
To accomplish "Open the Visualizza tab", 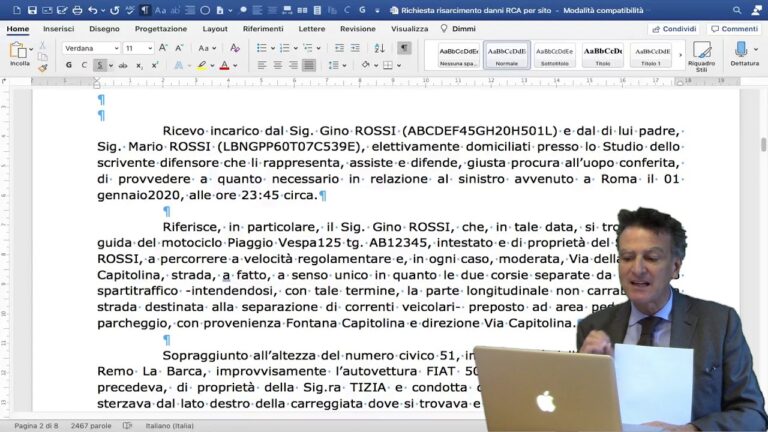I will point(409,29).
